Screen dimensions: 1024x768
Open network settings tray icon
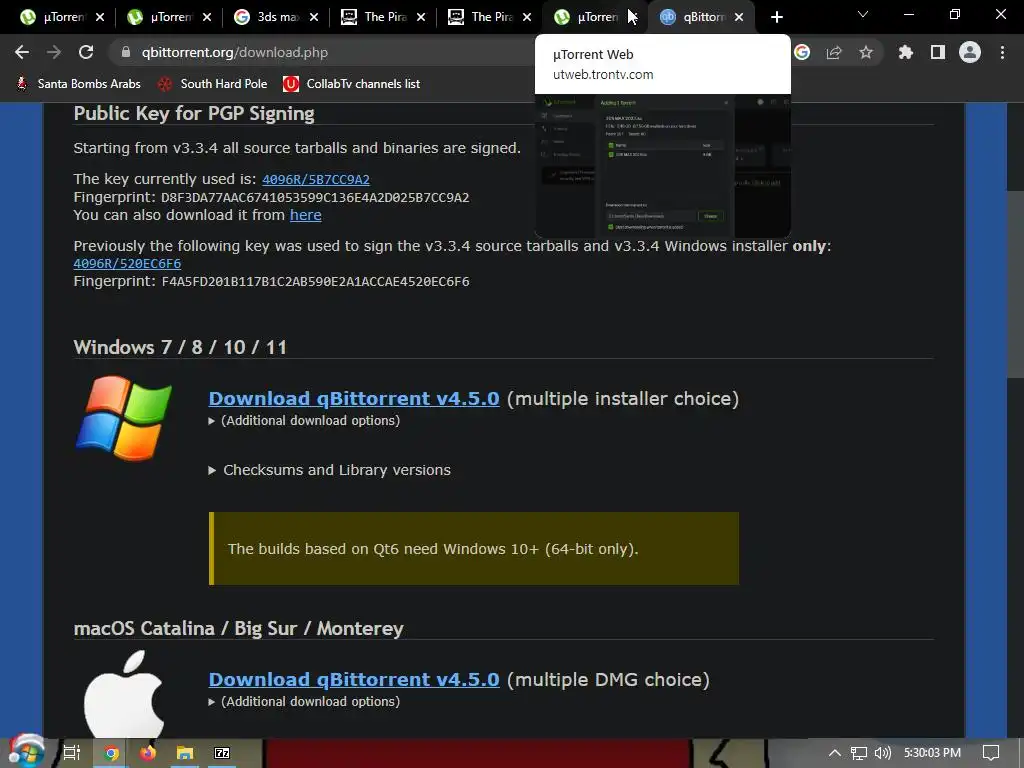tap(859, 753)
